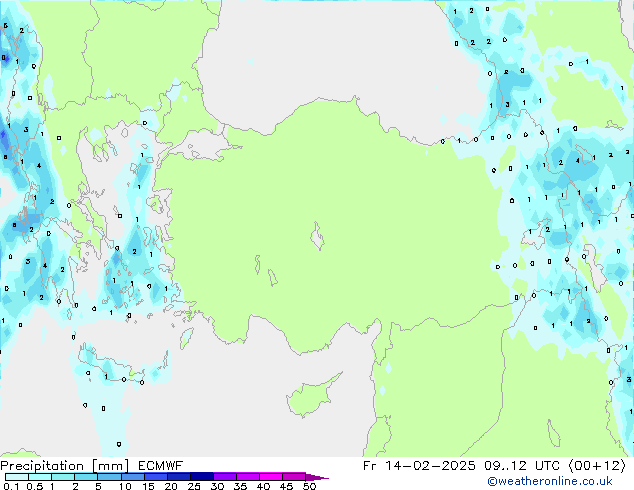The image size is (634, 490).
Task: Click the legend value '35'
Action: pos(240,486)
